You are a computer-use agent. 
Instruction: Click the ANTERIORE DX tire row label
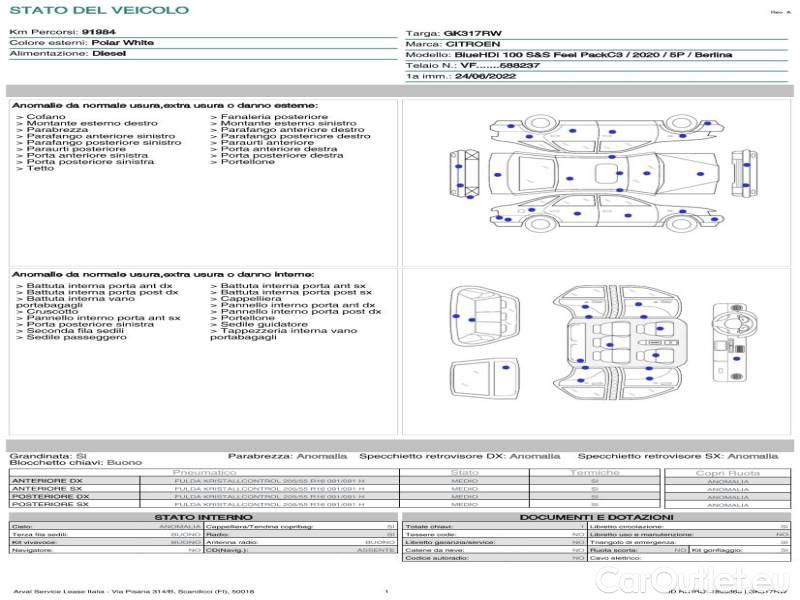tap(47, 481)
